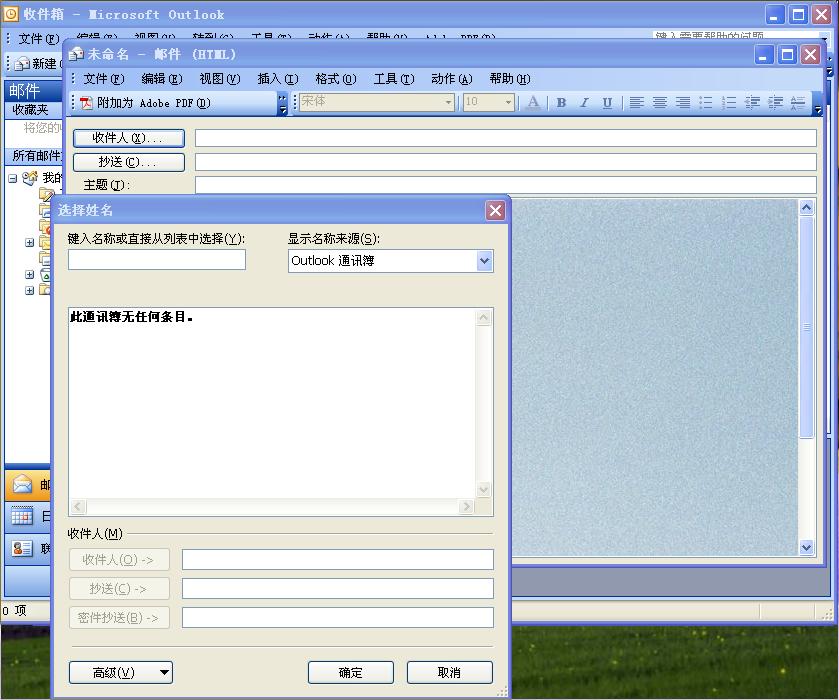Open 视图 menu in message window

tap(220, 79)
